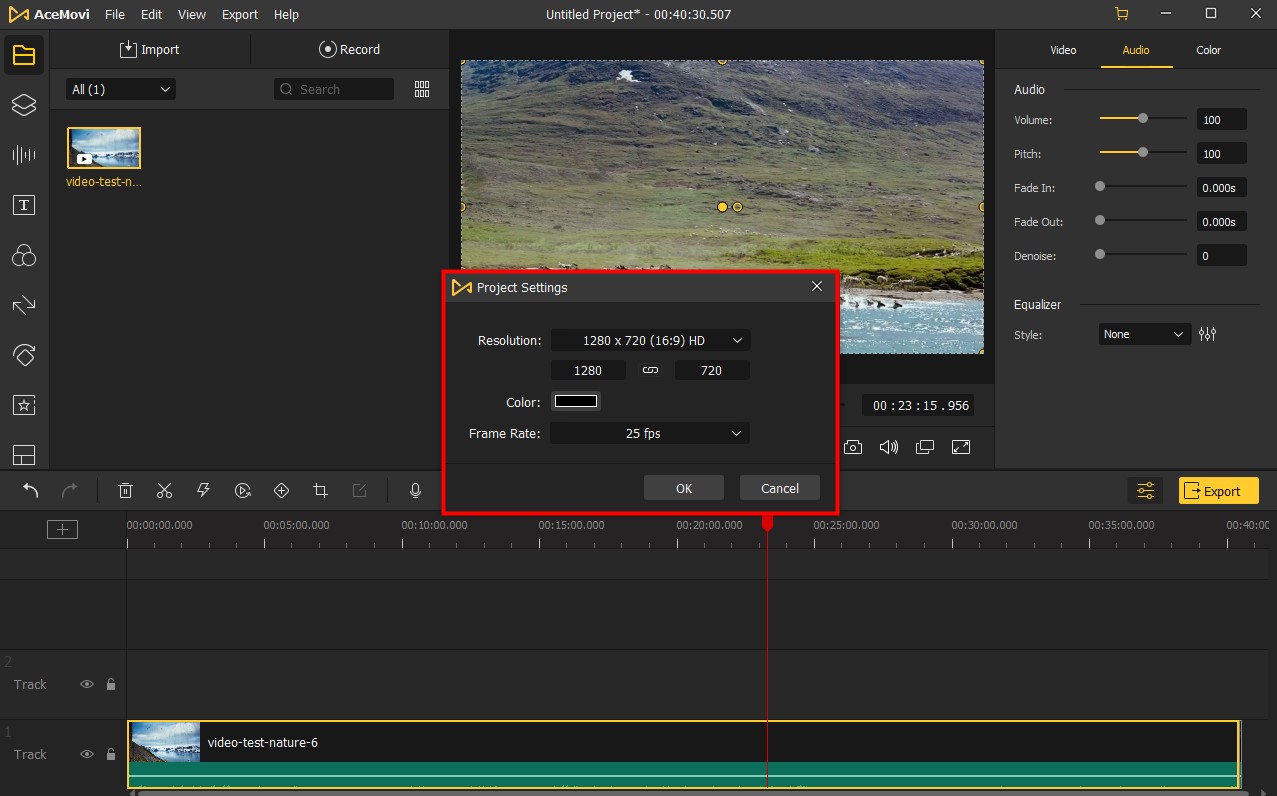Open the equalizer settings sliders icon
This screenshot has width=1277, height=796.
pyautogui.click(x=1207, y=334)
